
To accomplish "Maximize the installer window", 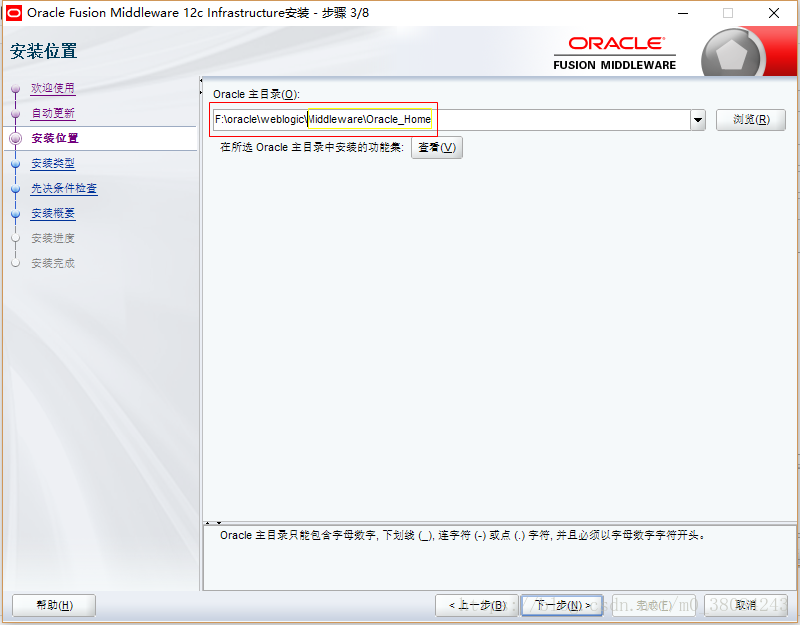I will [728, 13].
